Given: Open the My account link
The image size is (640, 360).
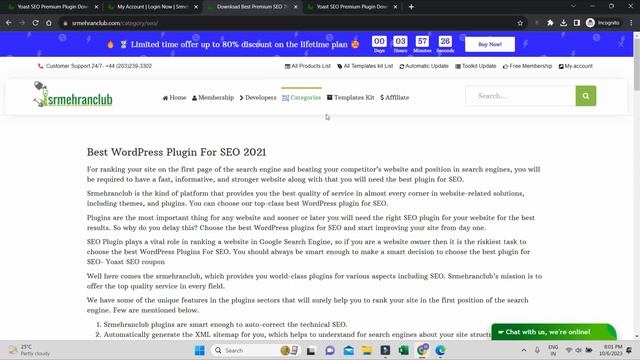Looking at the screenshot, I should 576,66.
